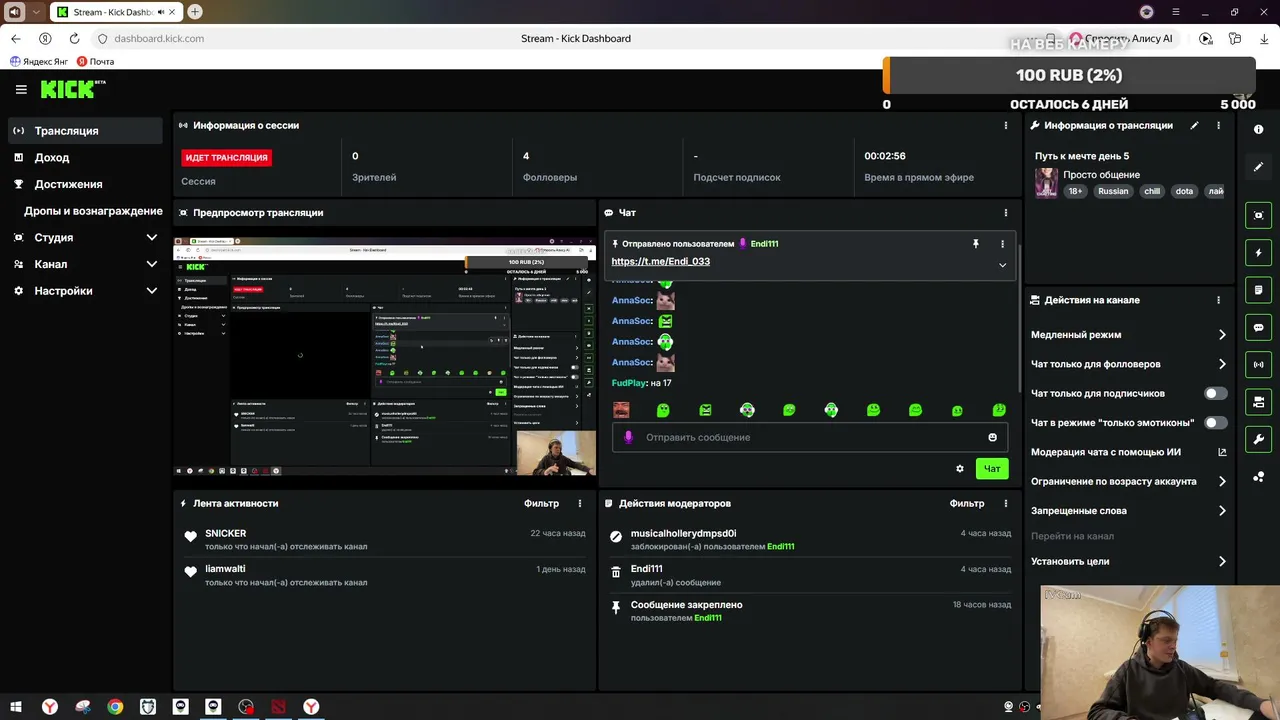Open Дропы и вознаграждение page

point(93,211)
